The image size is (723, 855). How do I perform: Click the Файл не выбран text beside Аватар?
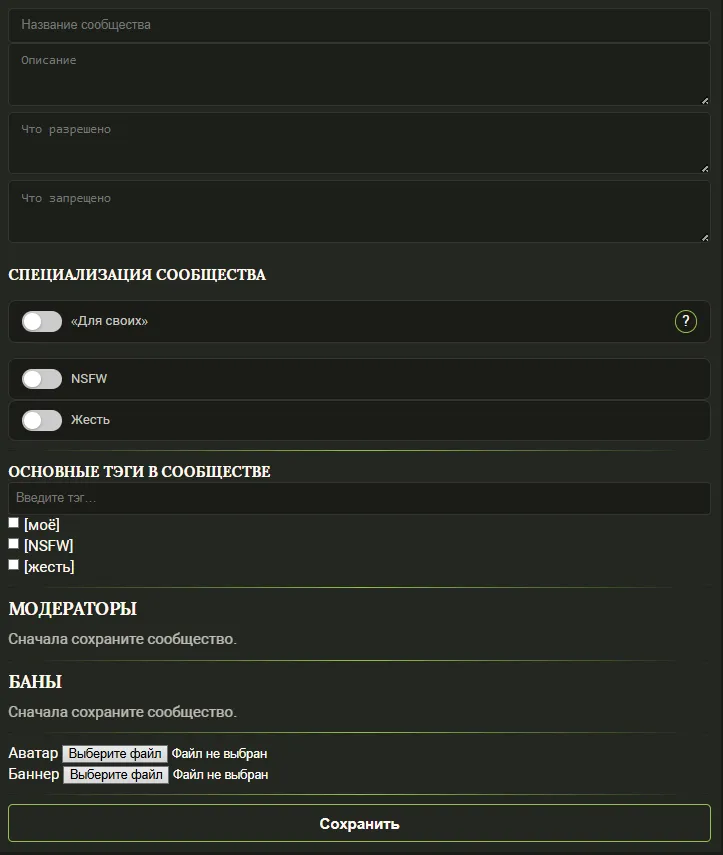coord(219,753)
